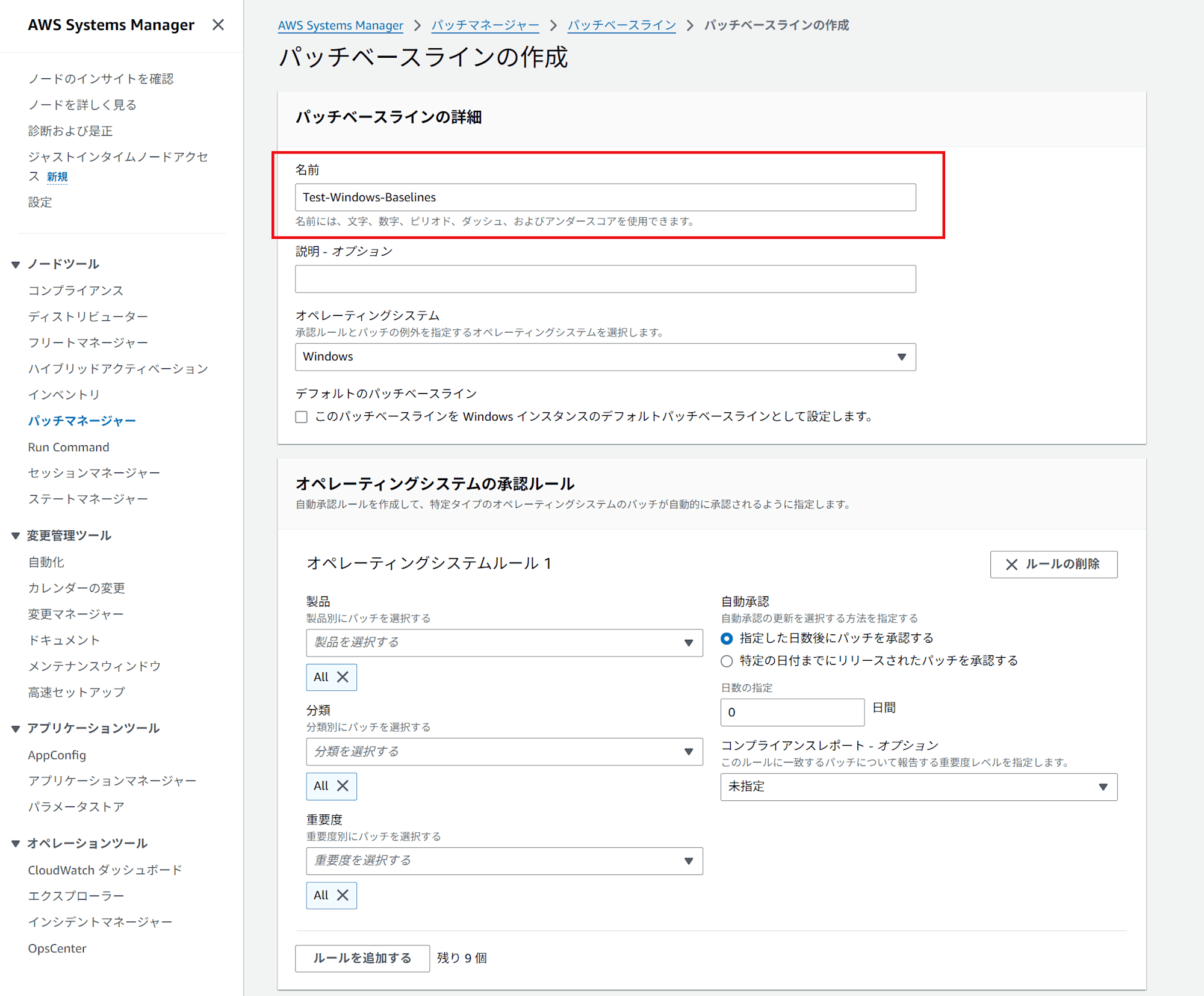The height and width of the screenshot is (996, 1204).
Task: Open パラメータストア in sidebar
Action: pos(76,807)
